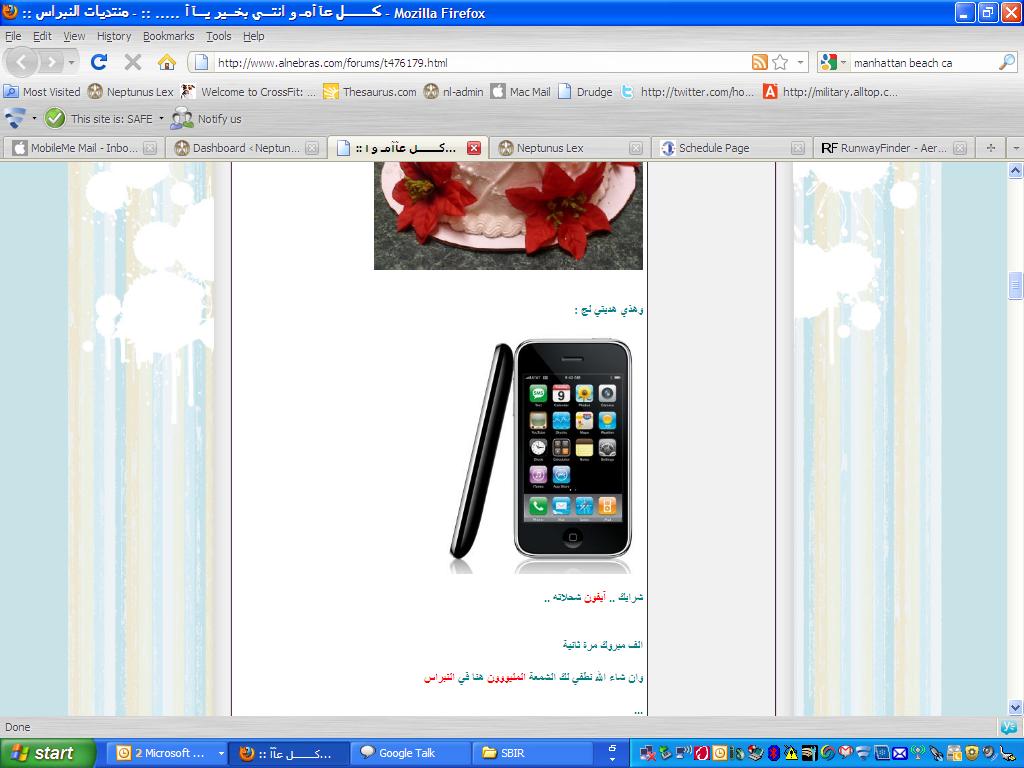Open the recent pages history dropdown arrow

(71, 63)
